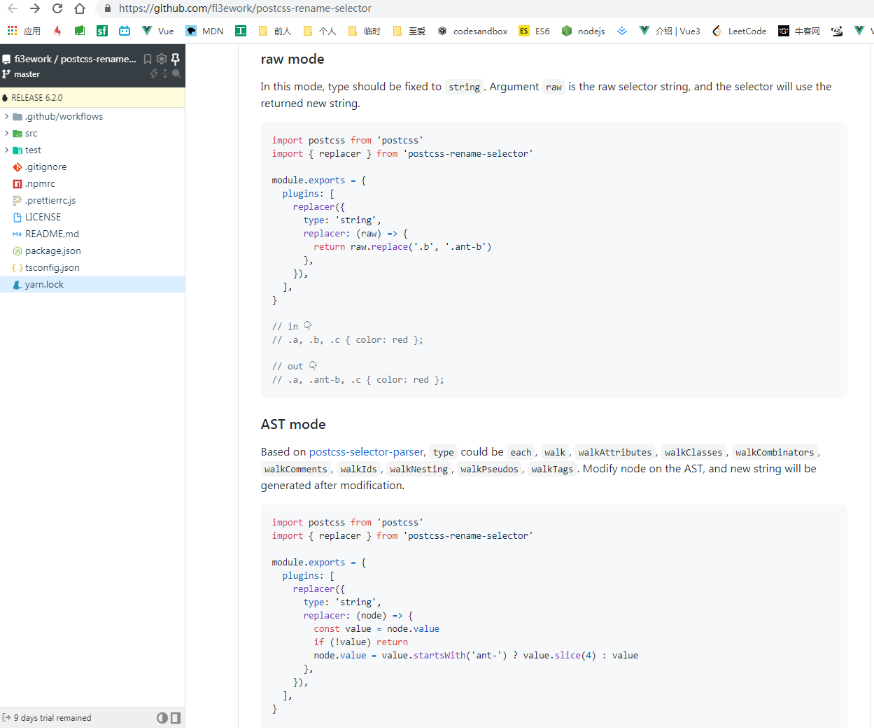Open the RELEASE 6.2.0 banner

93,98
